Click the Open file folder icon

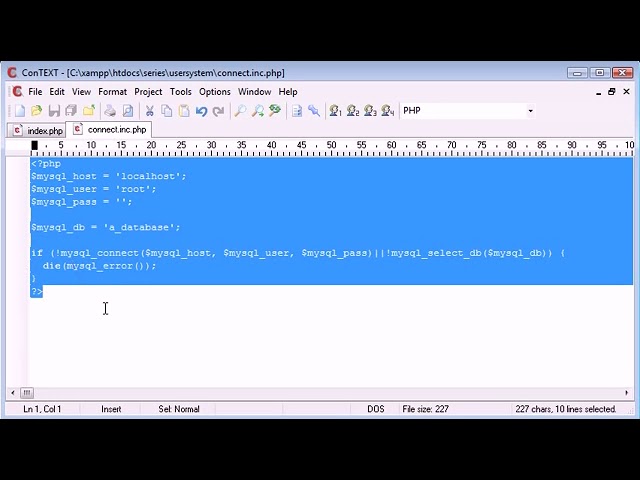(x=37, y=111)
